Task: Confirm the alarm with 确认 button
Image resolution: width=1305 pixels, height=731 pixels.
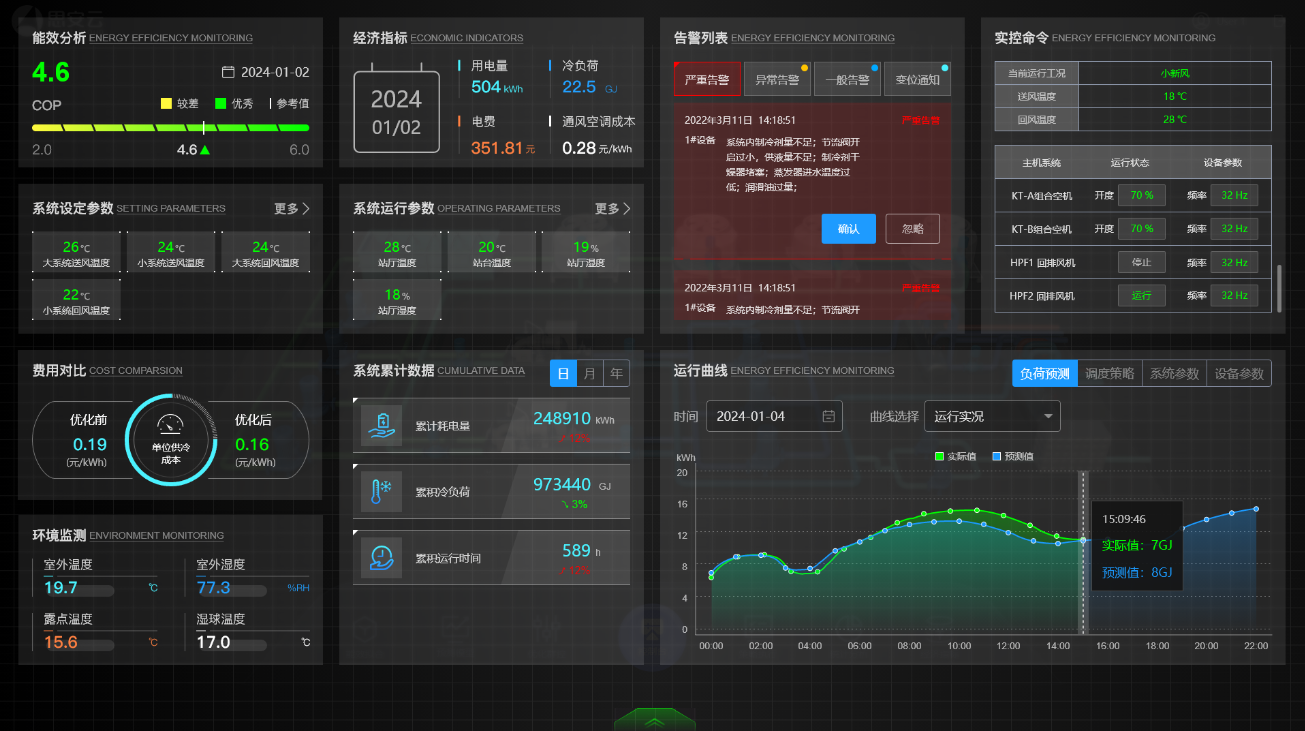Action: (x=849, y=228)
